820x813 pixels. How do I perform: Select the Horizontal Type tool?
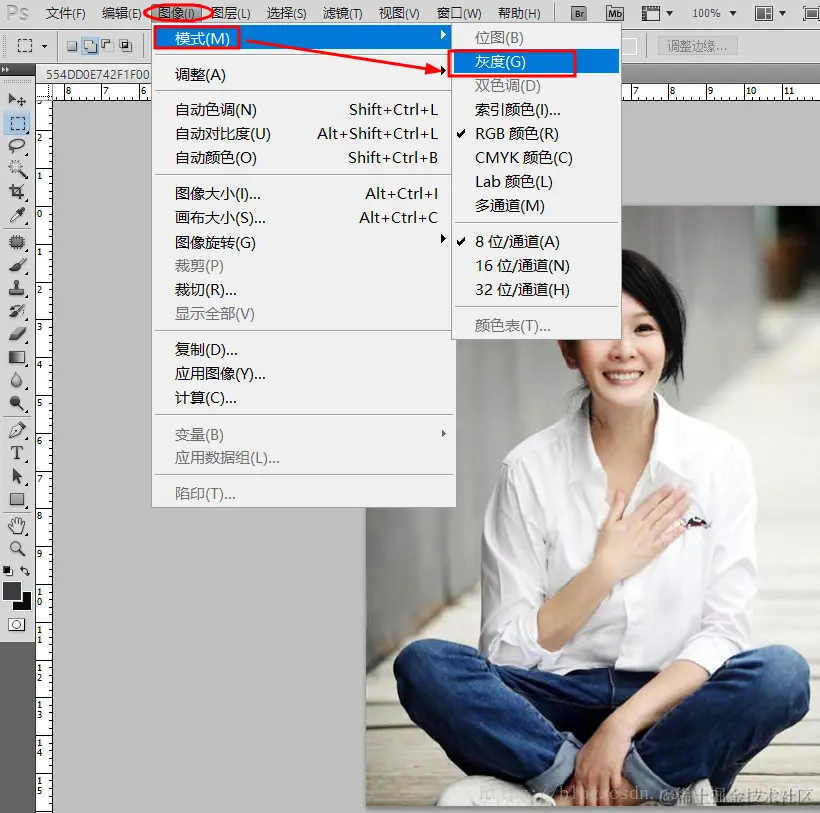pyautogui.click(x=17, y=453)
